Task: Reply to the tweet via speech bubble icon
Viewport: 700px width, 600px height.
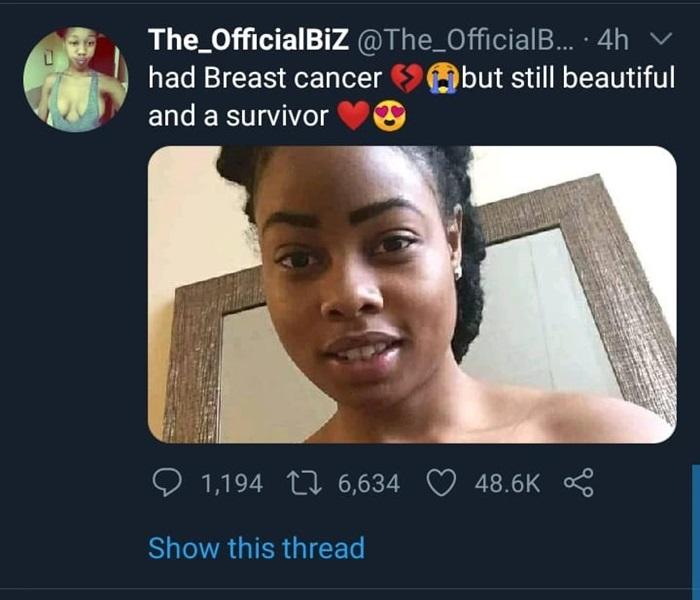Action: pyautogui.click(x=165, y=484)
